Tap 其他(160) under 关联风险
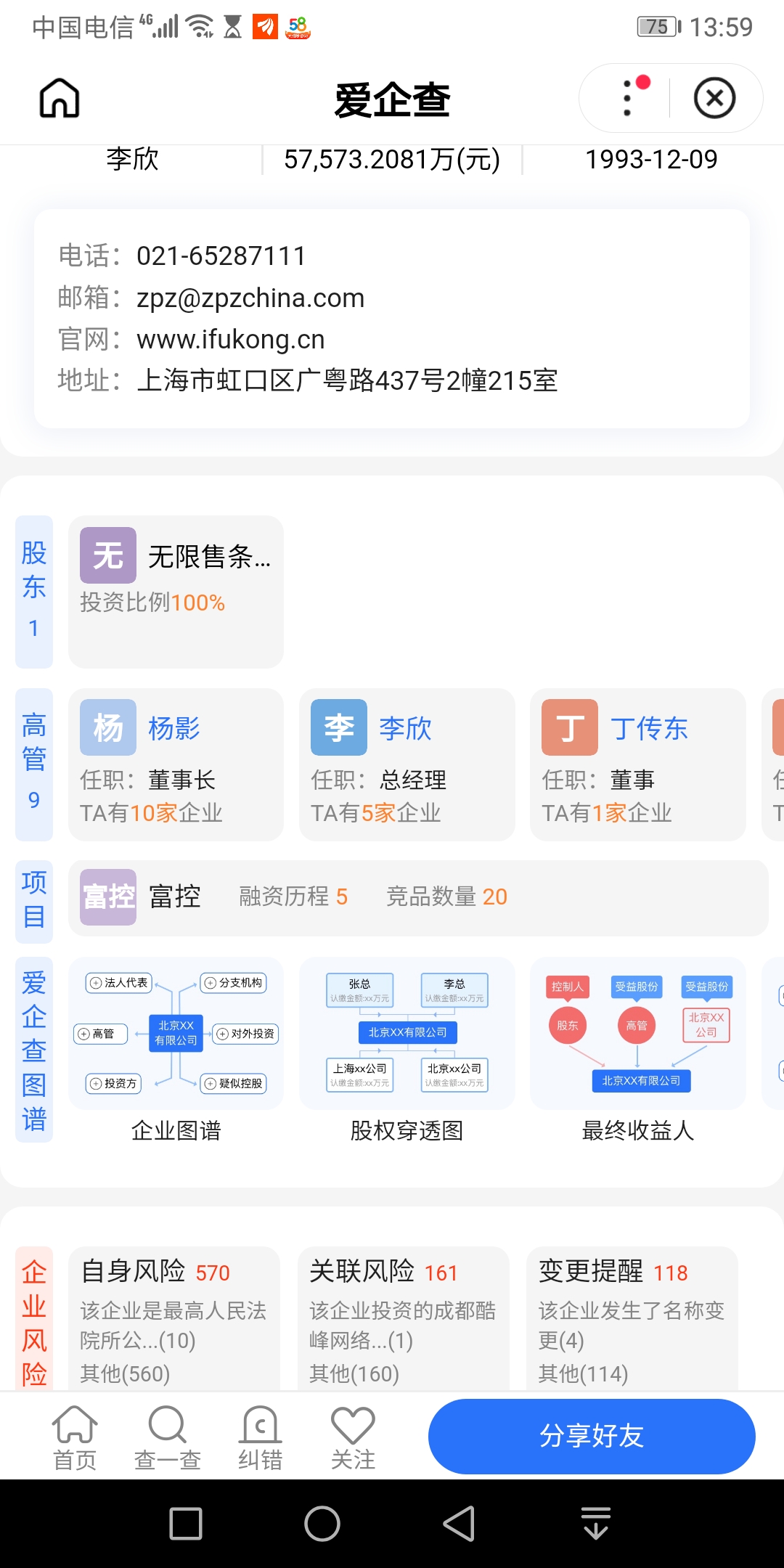The height and width of the screenshot is (1568, 784). 354,1373
